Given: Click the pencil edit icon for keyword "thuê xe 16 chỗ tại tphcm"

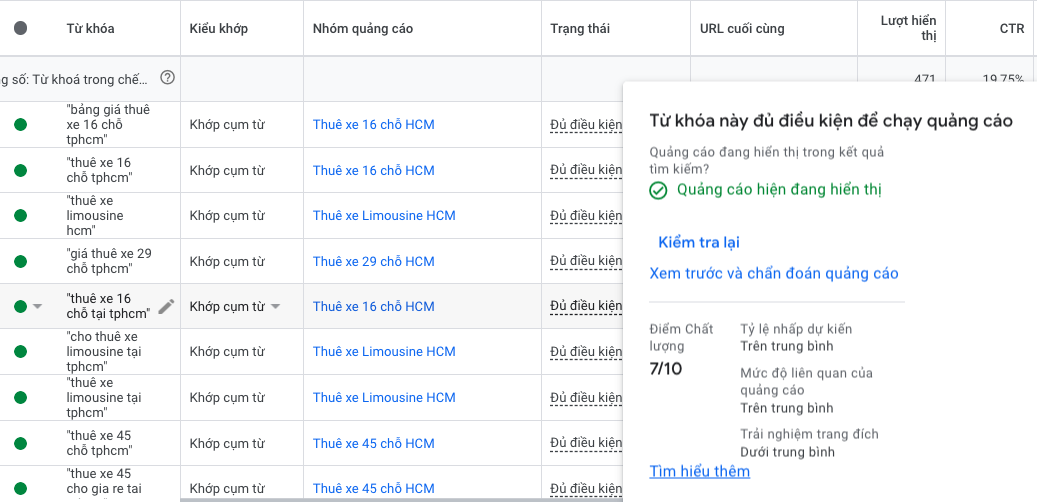Looking at the screenshot, I should coord(166,307).
